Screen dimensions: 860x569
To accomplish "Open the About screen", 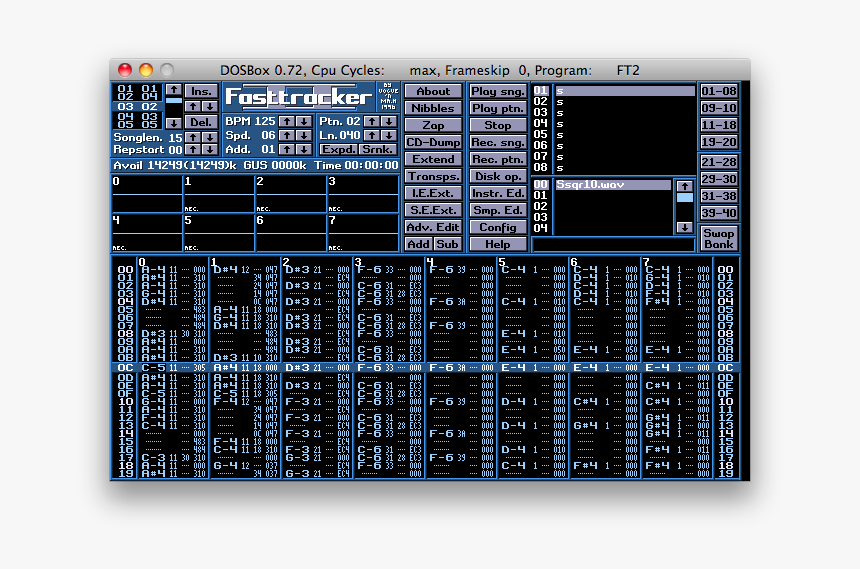I will 433,91.
